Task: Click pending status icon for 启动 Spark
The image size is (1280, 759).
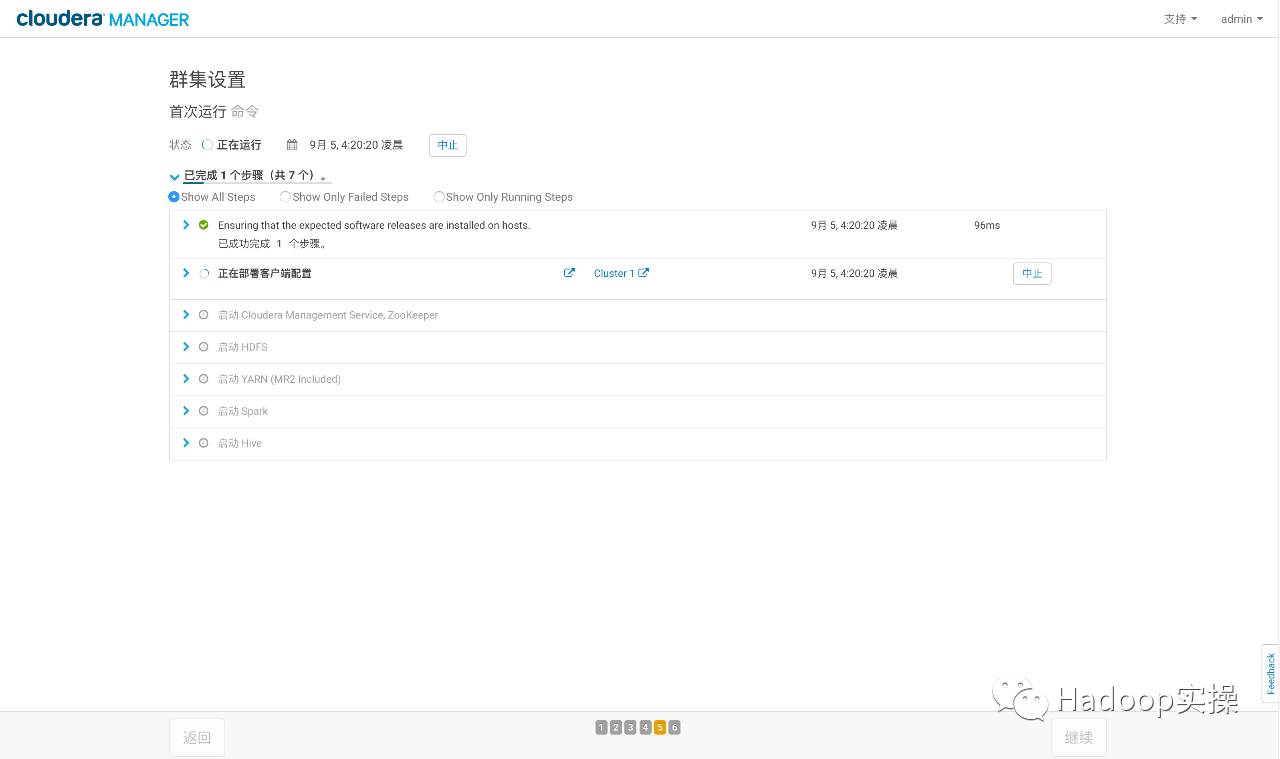Action: [204, 411]
